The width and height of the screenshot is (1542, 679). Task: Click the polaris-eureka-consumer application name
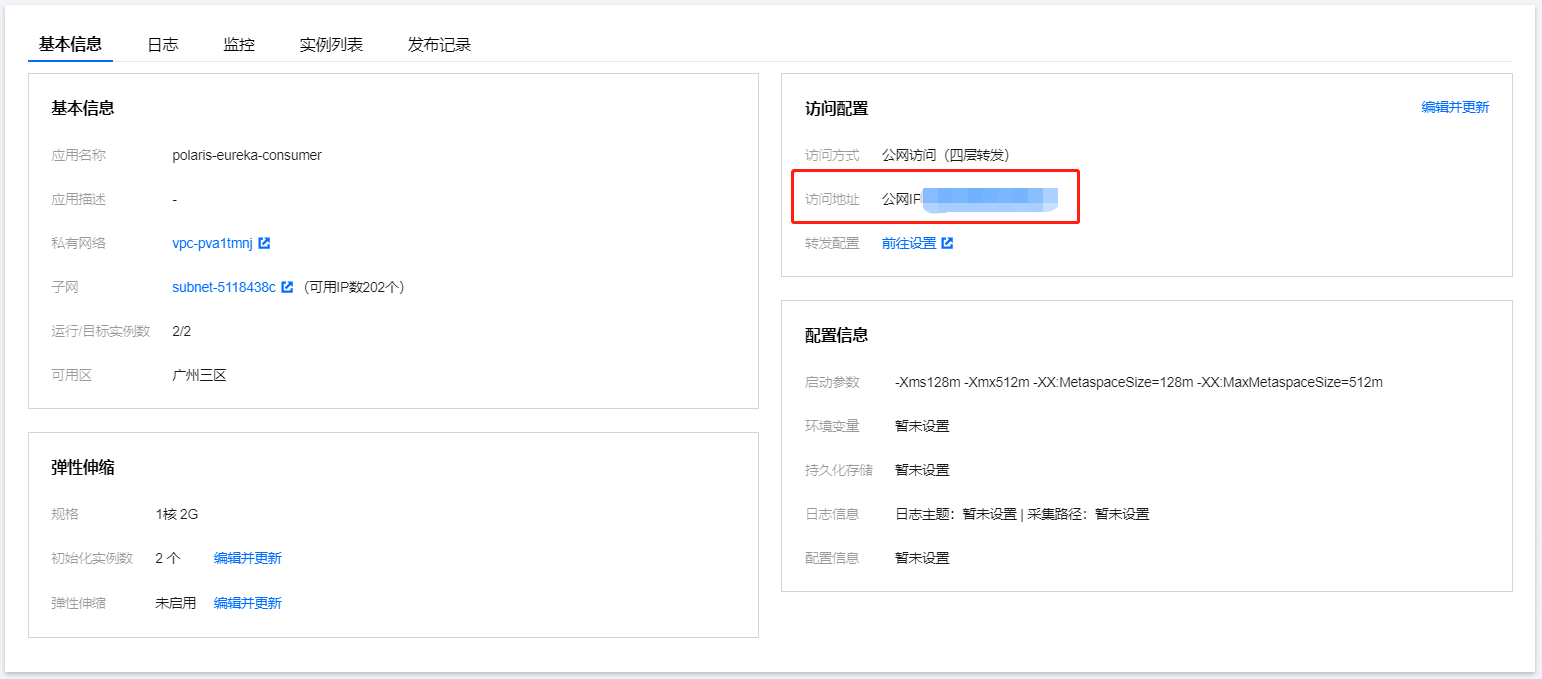point(247,155)
